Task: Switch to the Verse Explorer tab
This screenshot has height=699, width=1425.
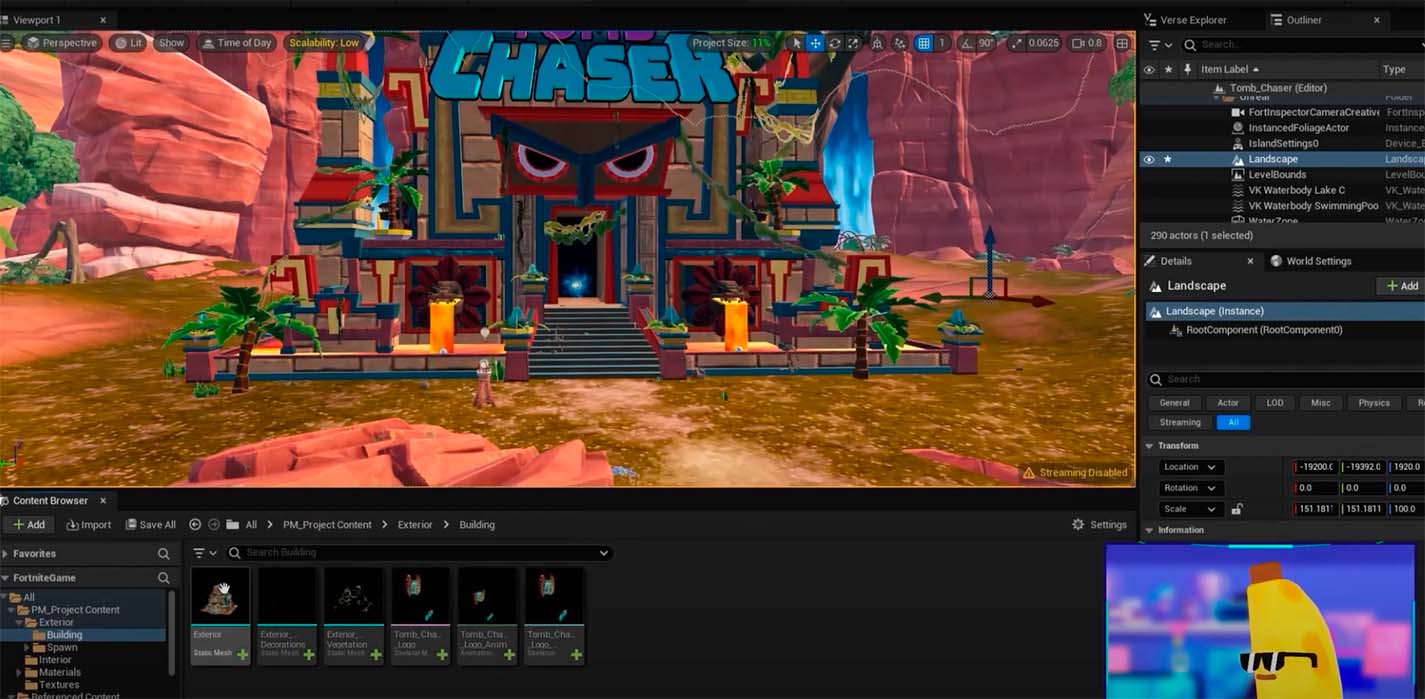Action: (x=1185, y=19)
